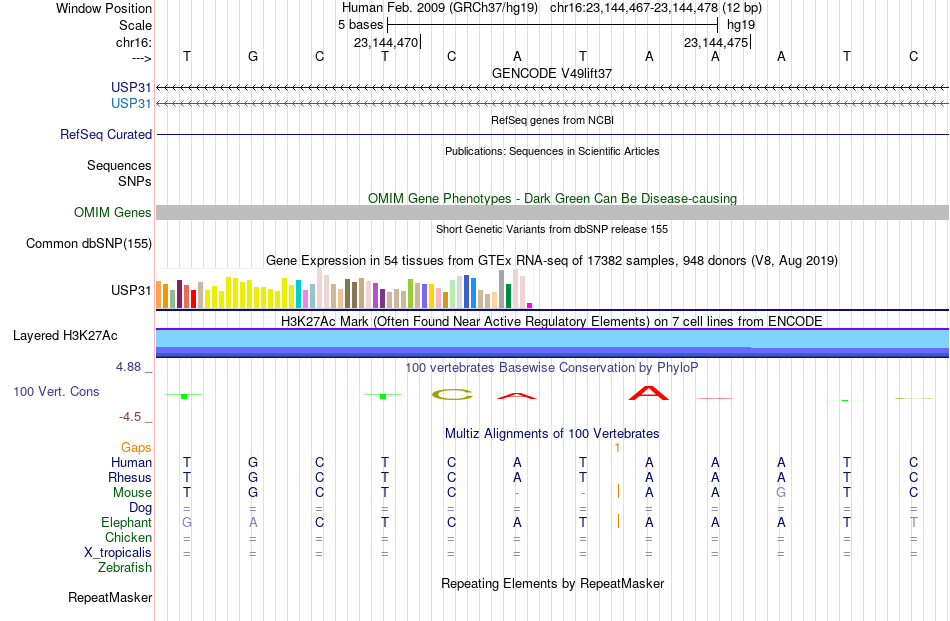This screenshot has height=621, width=950.
Task: Click the Multiz Alignments of 100 Vertebrates title
Action: tap(552, 434)
